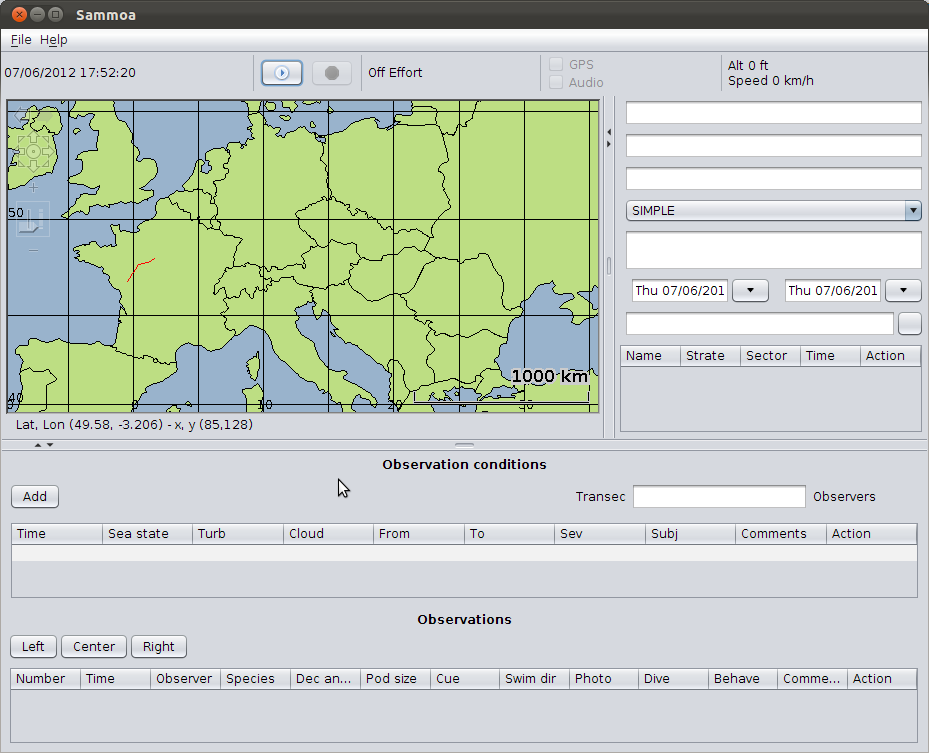The width and height of the screenshot is (929, 753).
Task: Open the second date picker dropdown arrow
Action: pos(903,290)
